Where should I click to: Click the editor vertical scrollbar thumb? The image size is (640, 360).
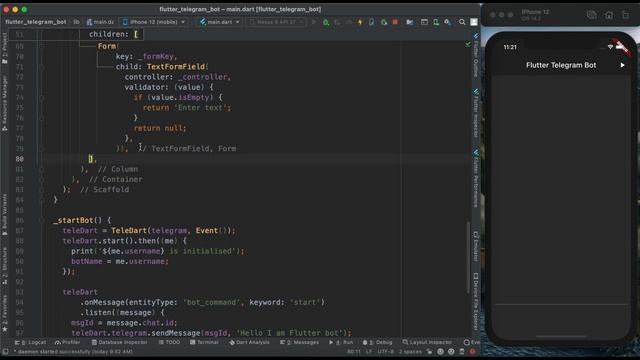tap(468, 257)
